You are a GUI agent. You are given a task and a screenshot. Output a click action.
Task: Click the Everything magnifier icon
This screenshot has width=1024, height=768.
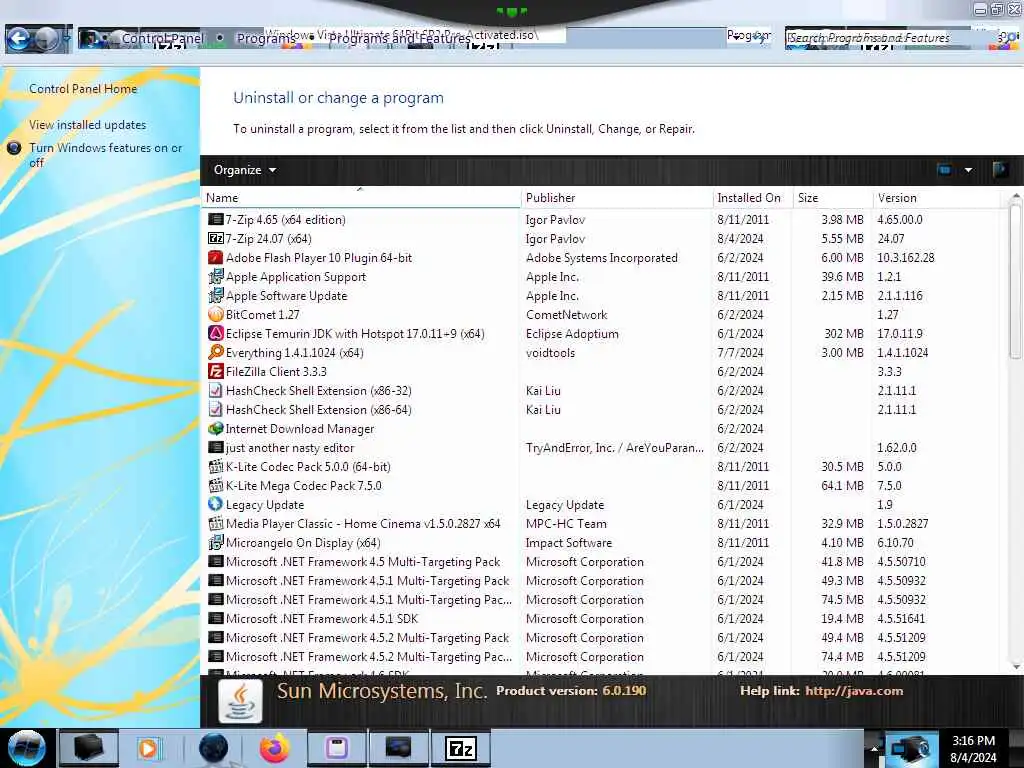point(216,352)
